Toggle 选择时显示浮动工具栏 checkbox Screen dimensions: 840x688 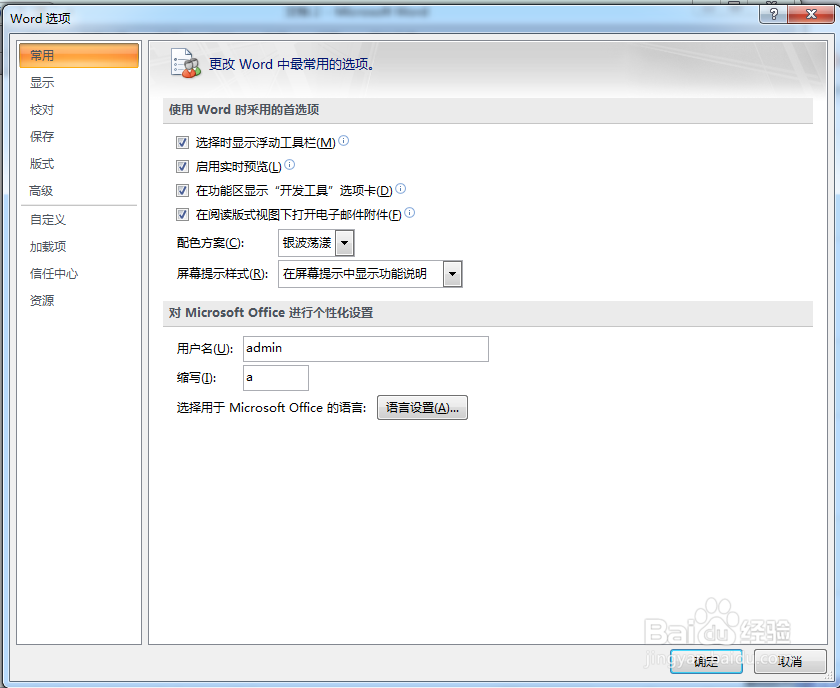(182, 143)
